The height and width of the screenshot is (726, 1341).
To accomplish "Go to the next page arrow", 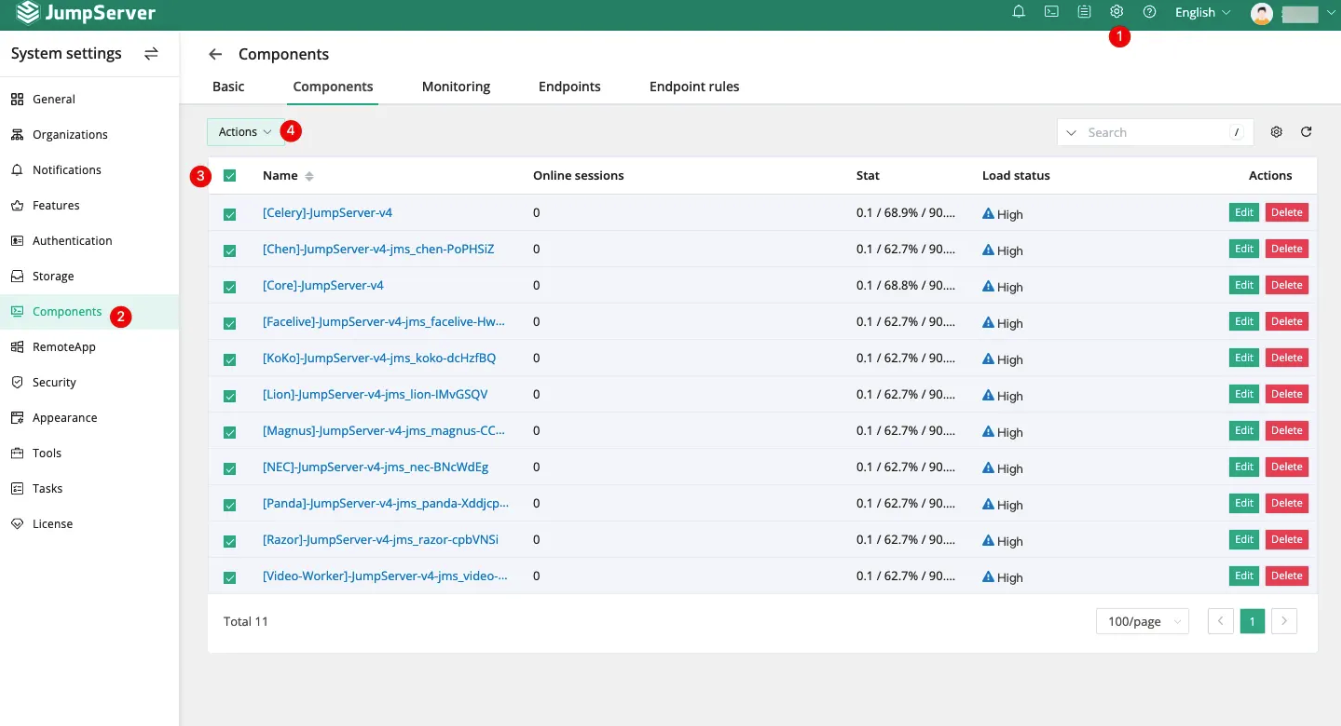I will pyautogui.click(x=1285, y=621).
